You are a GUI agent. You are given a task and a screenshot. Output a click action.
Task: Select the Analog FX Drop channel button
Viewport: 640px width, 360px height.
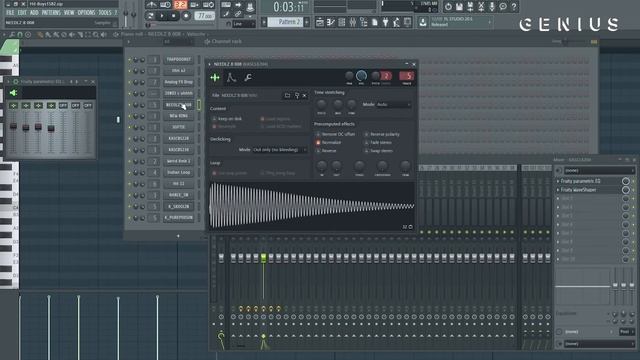click(x=178, y=82)
